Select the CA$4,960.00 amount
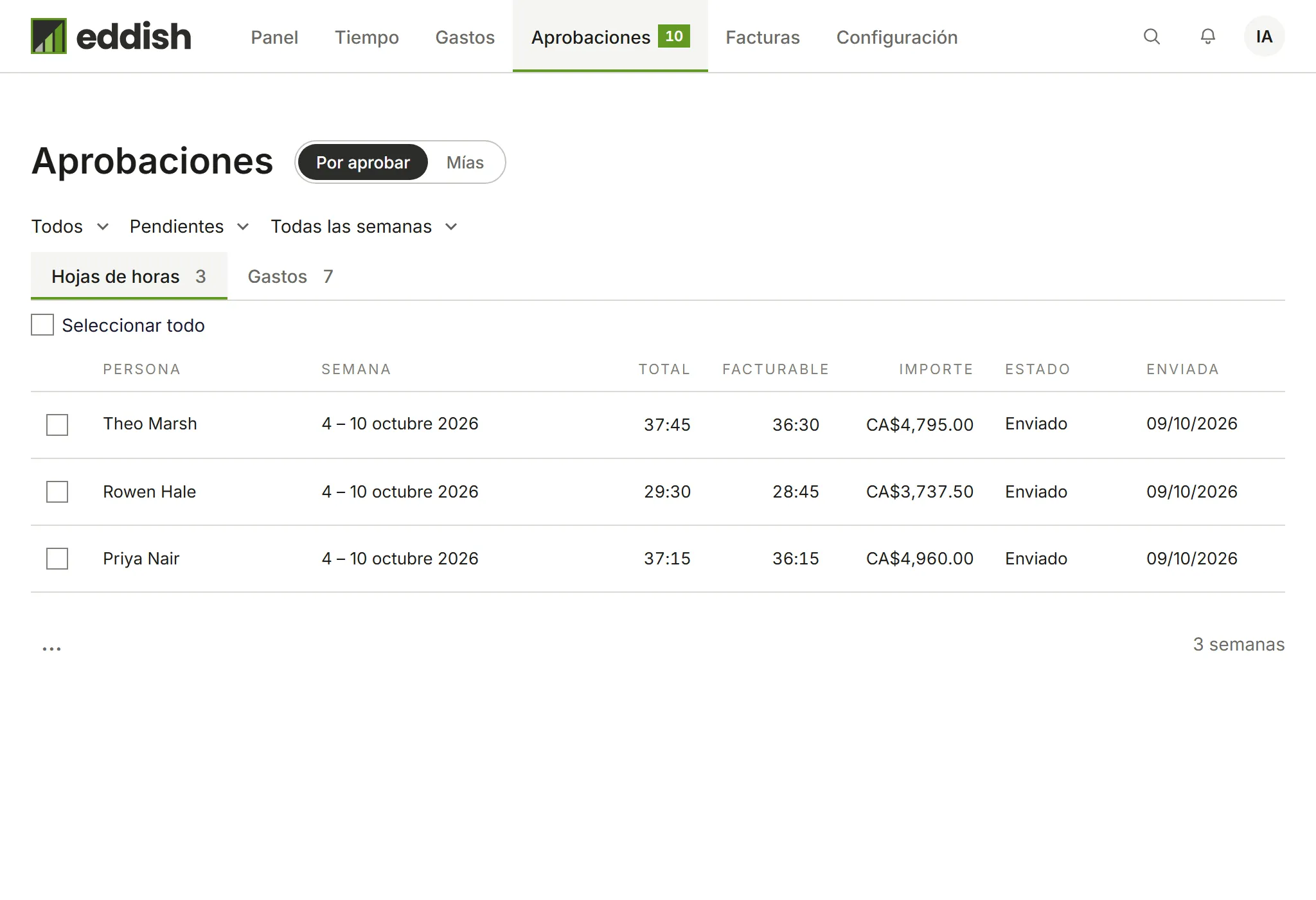The image size is (1316, 900). coord(920,559)
